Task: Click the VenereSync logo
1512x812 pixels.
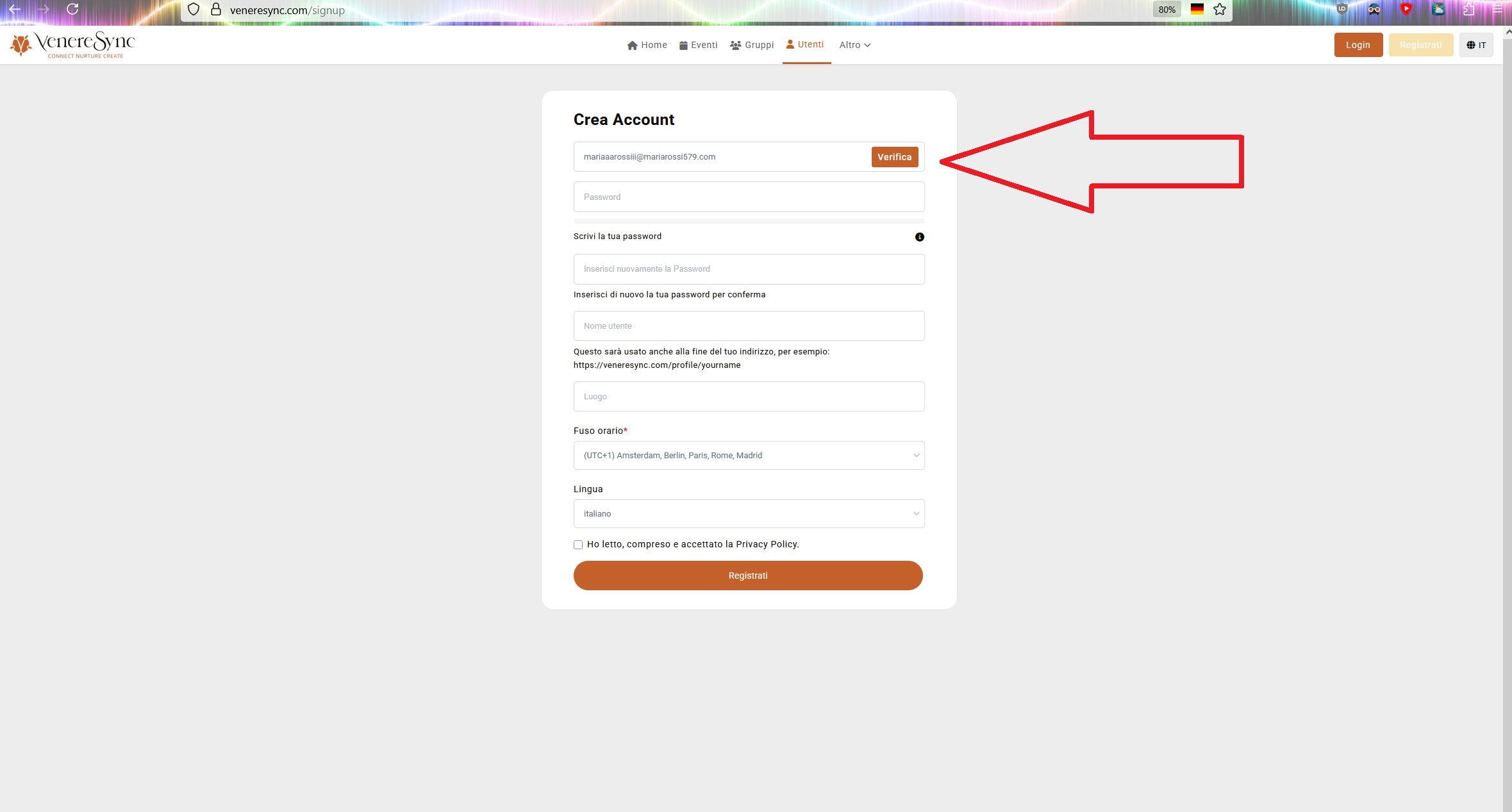Action: (72, 44)
